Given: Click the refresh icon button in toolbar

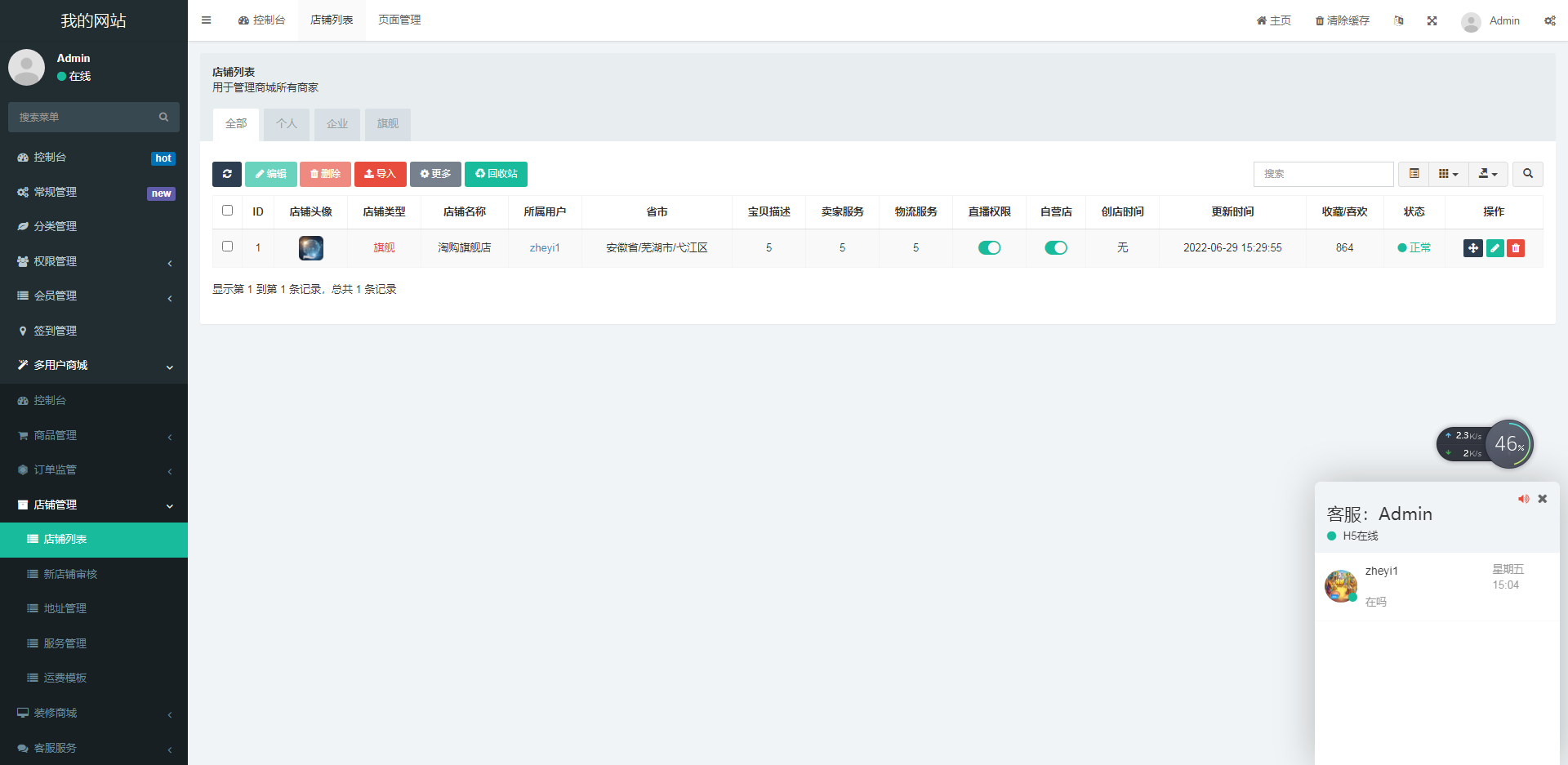Looking at the screenshot, I should pos(226,174).
